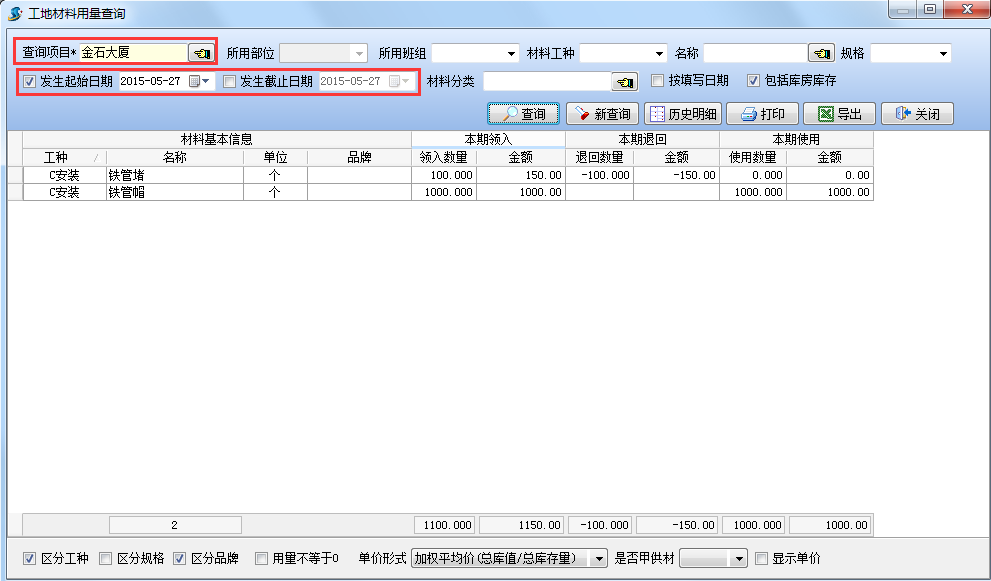The image size is (991, 581).
Task: Click the 查询 search button
Action: tap(523, 114)
